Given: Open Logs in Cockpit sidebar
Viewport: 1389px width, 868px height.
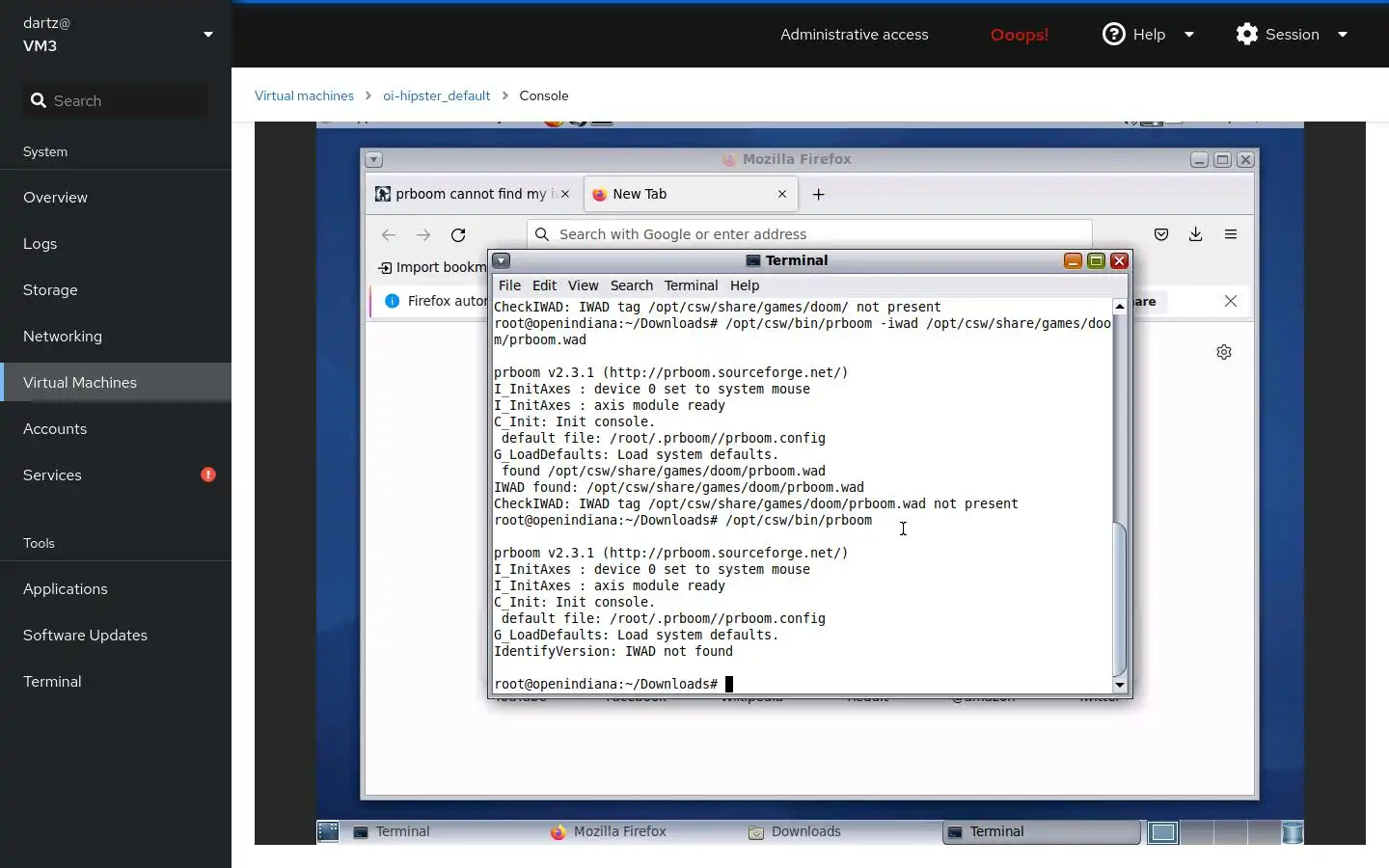Looking at the screenshot, I should [116, 243].
